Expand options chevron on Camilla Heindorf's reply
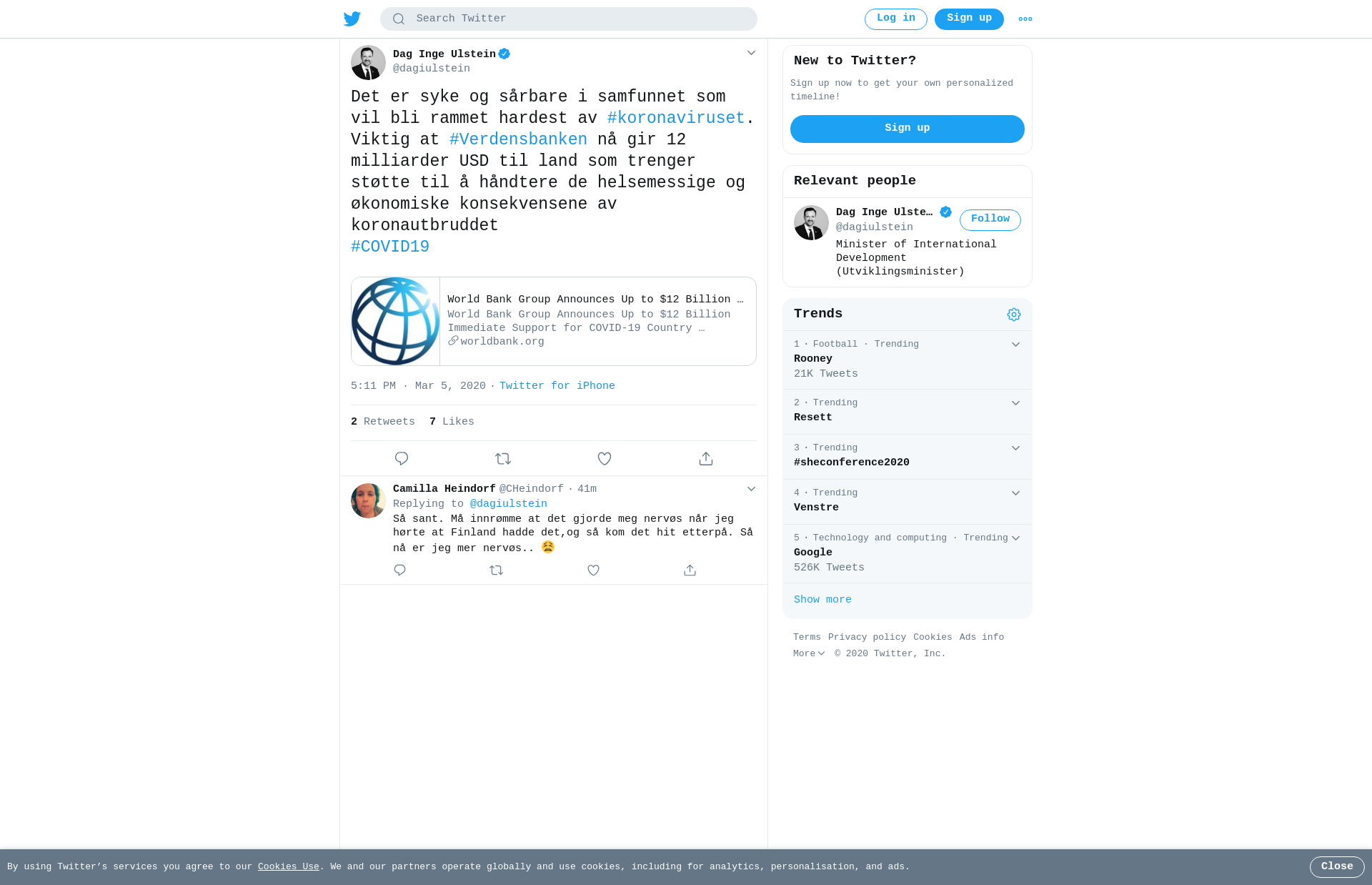 pos(751,489)
